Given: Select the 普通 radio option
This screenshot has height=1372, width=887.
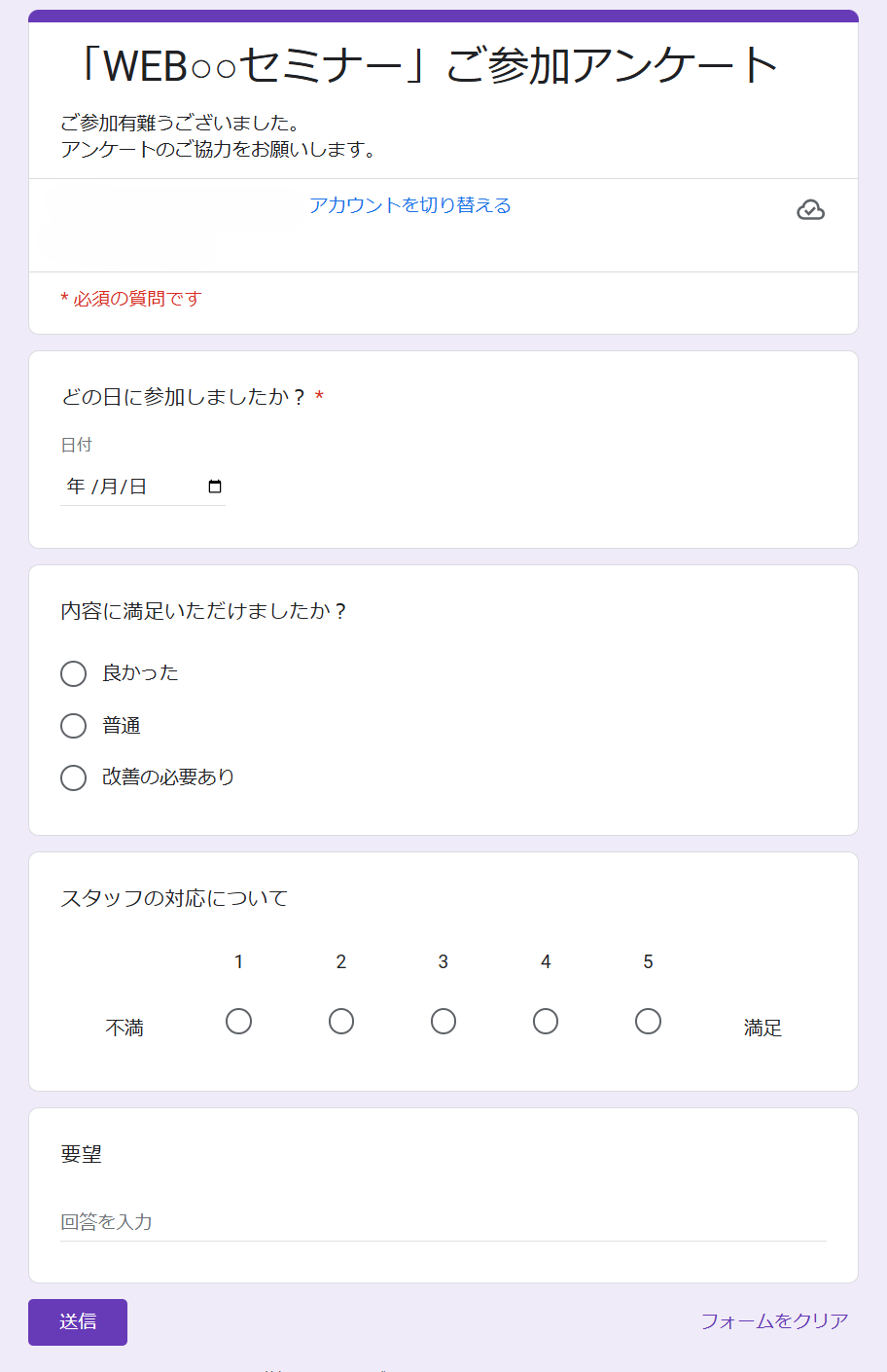Looking at the screenshot, I should coord(74,726).
